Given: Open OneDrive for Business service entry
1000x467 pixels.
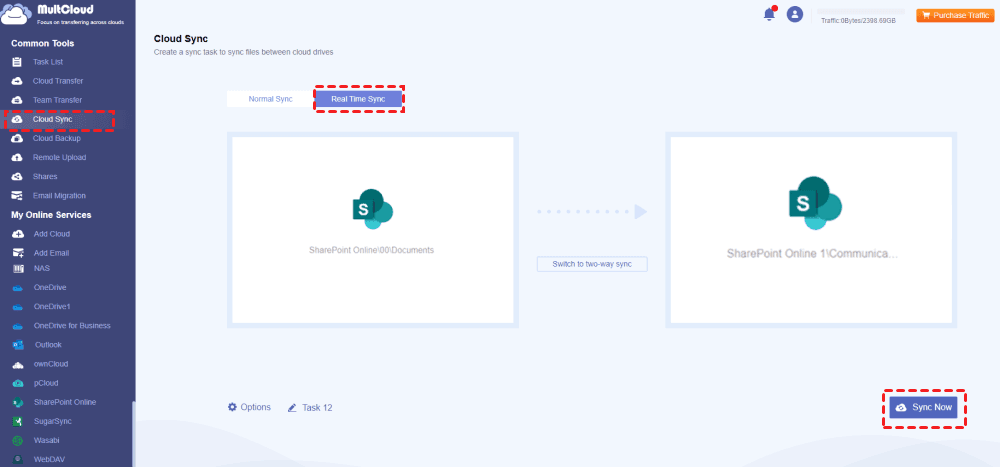Looking at the screenshot, I should point(72,326).
